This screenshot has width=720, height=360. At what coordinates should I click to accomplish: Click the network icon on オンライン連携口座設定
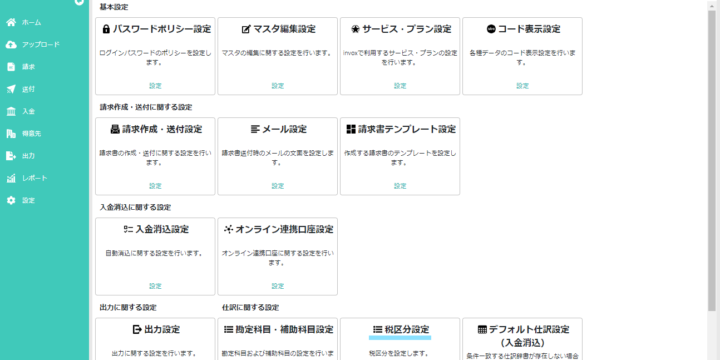(228, 229)
